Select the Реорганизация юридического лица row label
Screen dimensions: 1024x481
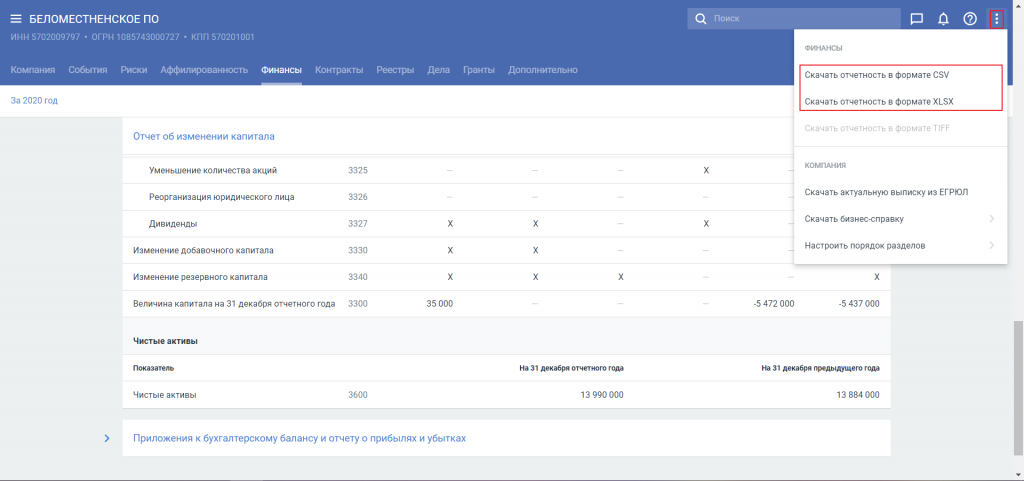[x=221, y=197]
